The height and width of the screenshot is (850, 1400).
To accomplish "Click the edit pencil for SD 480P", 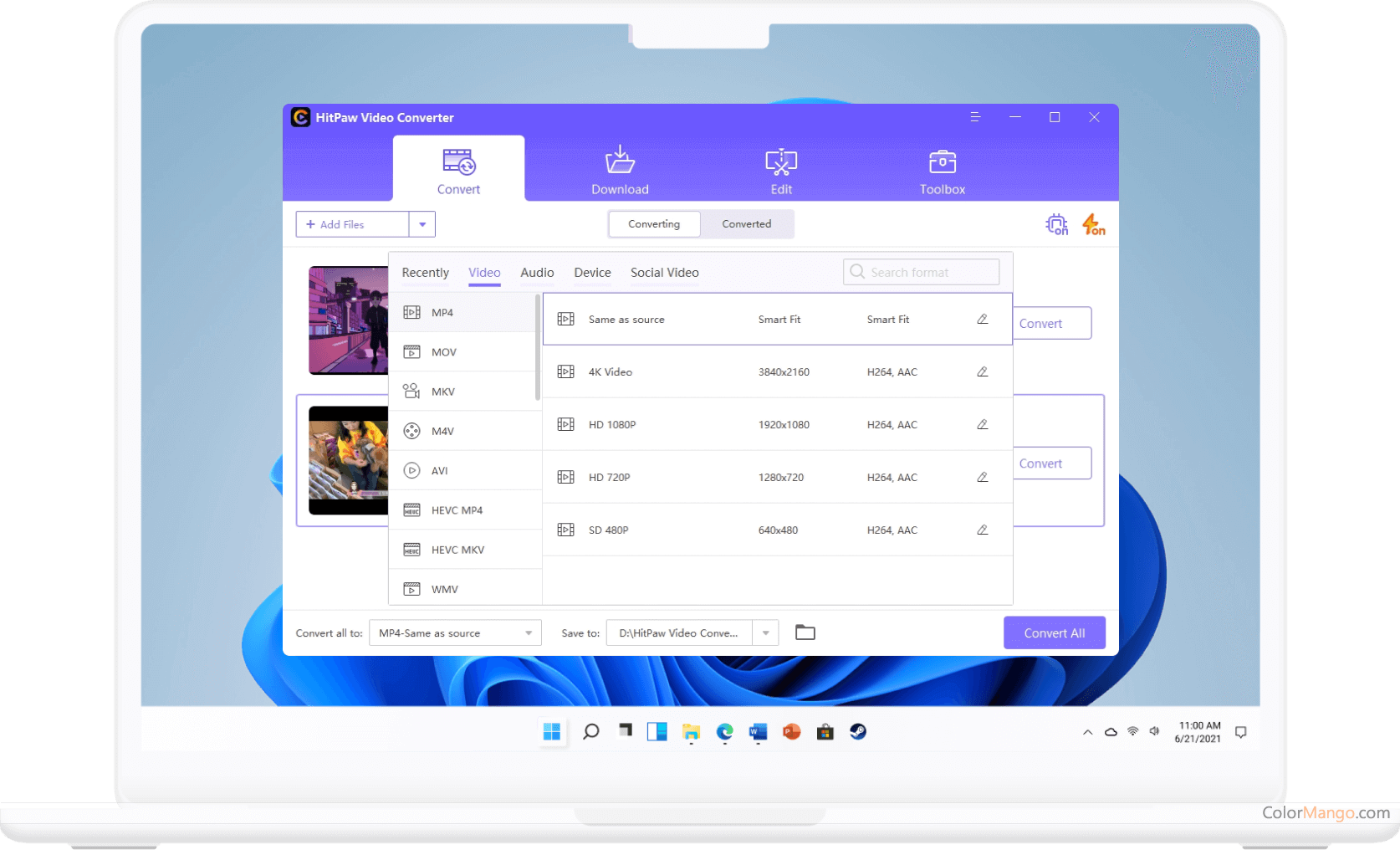I will point(983,530).
